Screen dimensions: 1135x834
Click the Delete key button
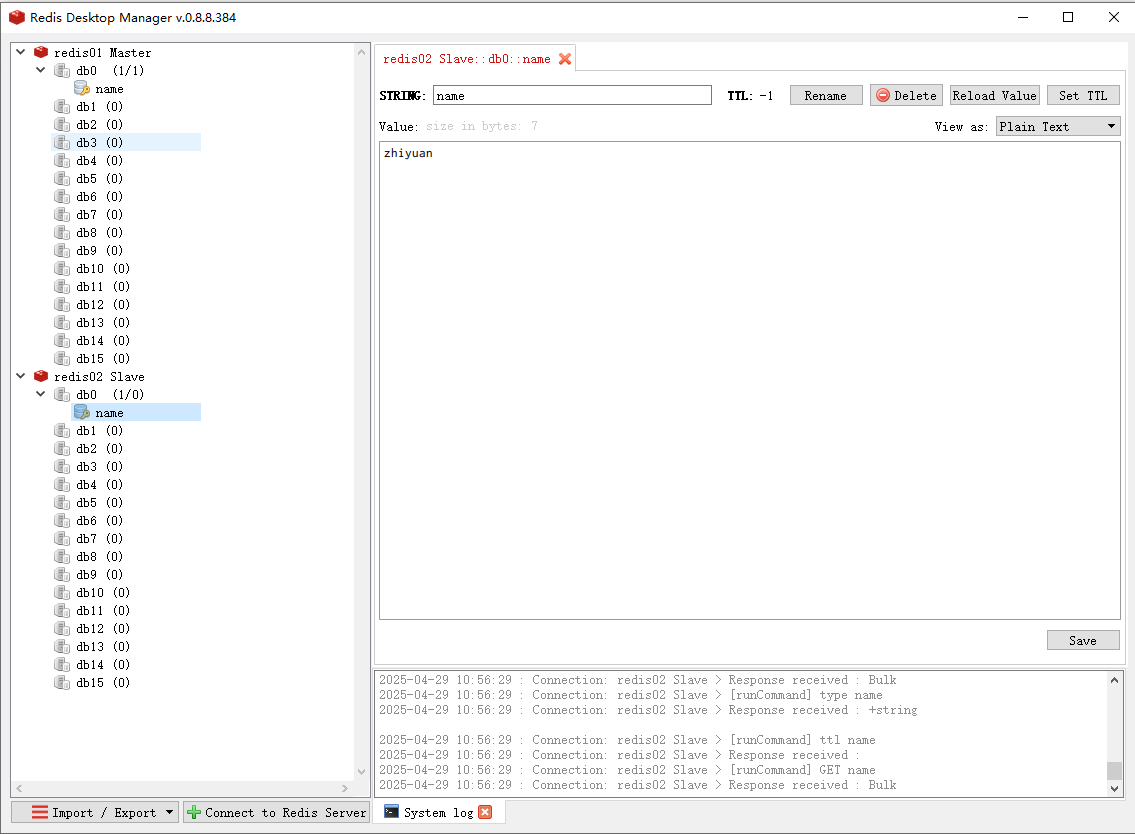pyautogui.click(x=906, y=96)
